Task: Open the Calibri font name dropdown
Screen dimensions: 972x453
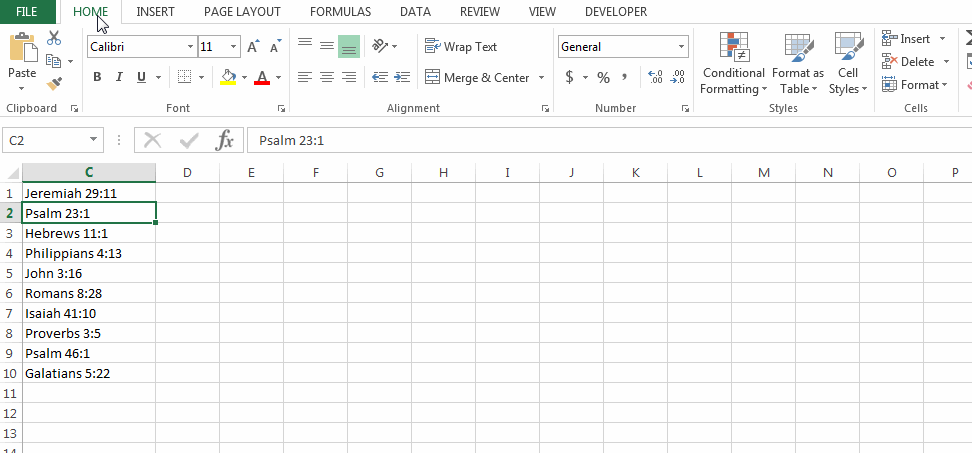Action: click(x=190, y=47)
